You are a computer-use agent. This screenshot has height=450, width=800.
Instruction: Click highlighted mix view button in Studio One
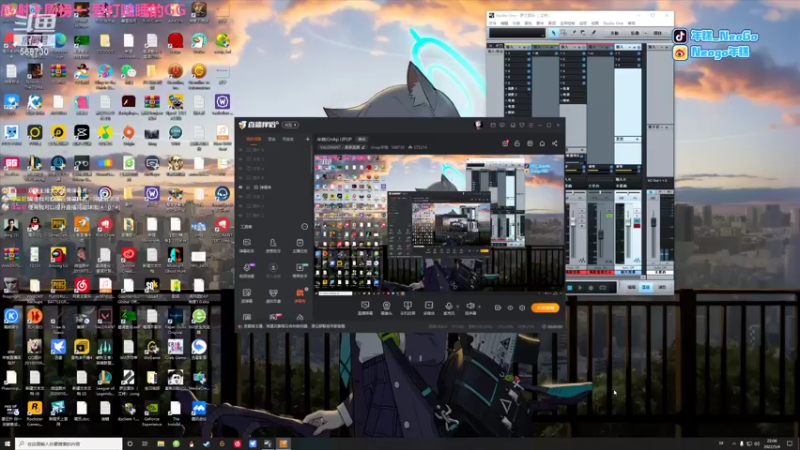click(x=646, y=288)
